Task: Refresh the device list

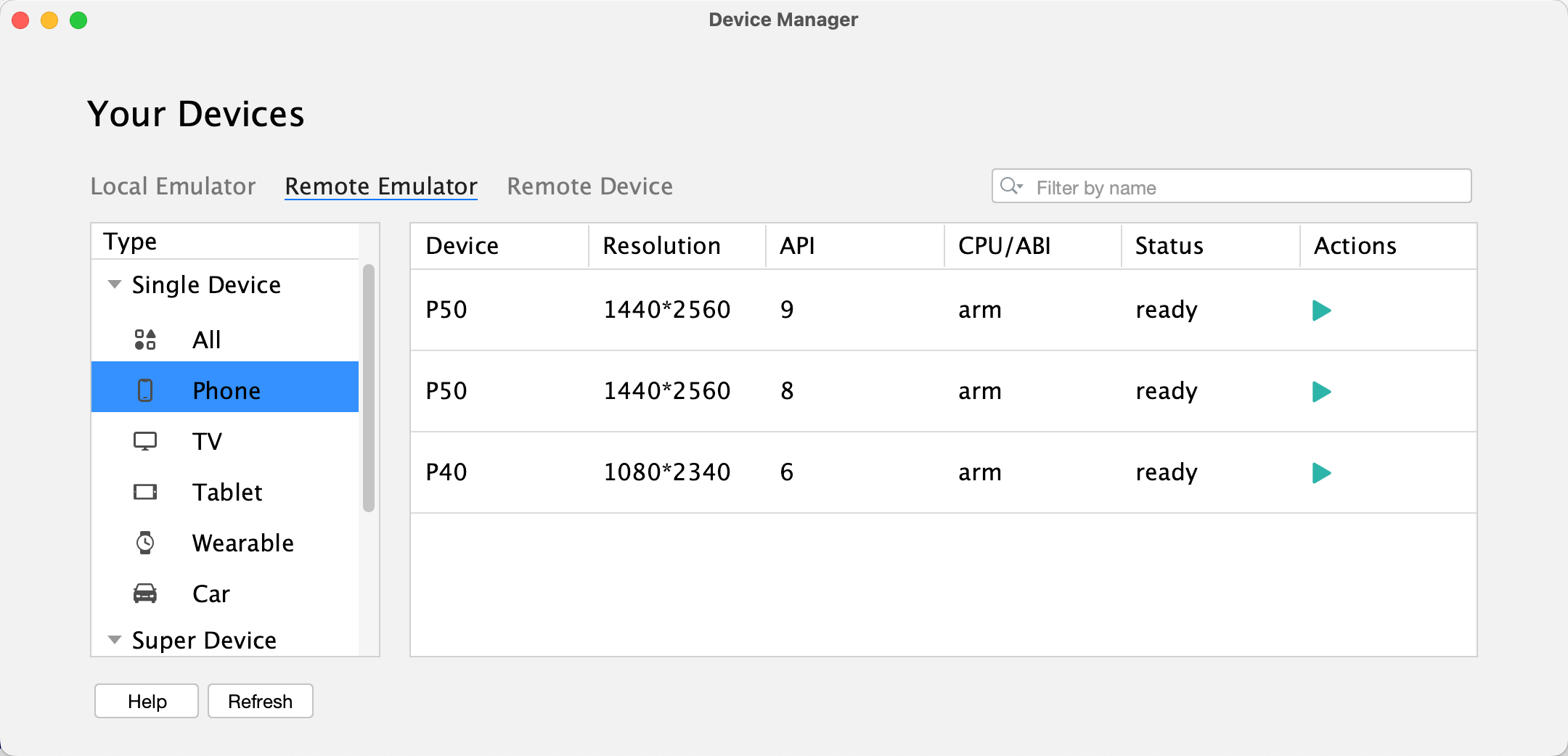Action: tap(261, 701)
